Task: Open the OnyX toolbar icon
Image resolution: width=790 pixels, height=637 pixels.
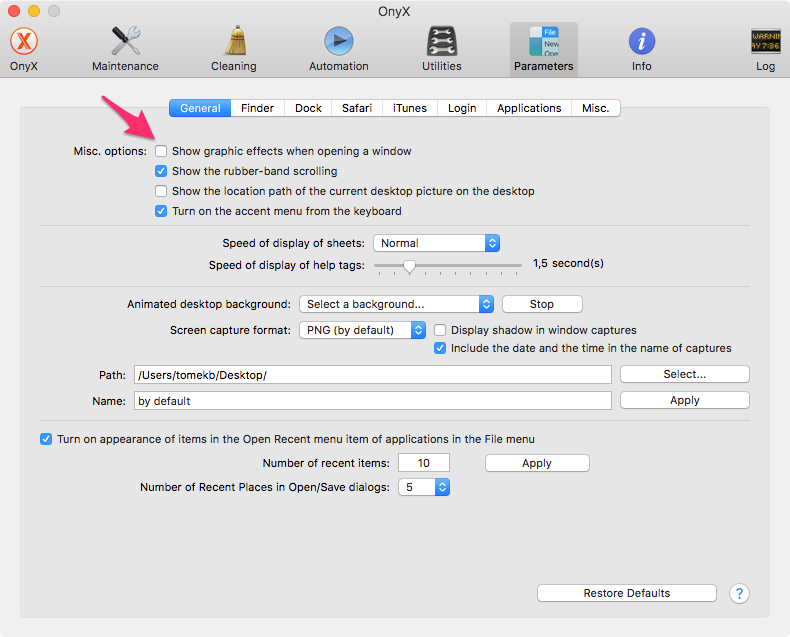Action: click(24, 41)
